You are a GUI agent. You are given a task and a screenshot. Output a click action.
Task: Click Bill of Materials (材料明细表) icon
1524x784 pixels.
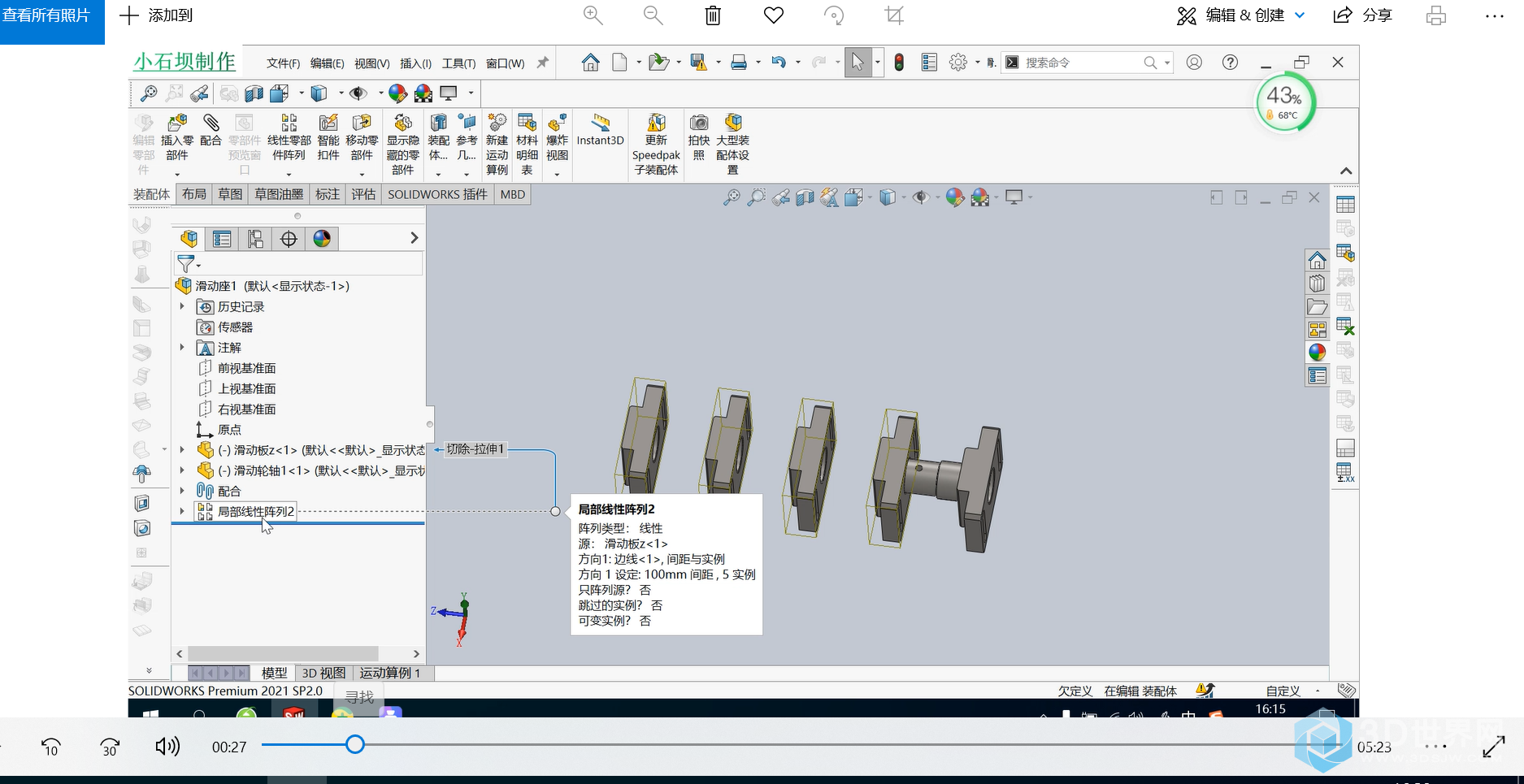tap(527, 123)
